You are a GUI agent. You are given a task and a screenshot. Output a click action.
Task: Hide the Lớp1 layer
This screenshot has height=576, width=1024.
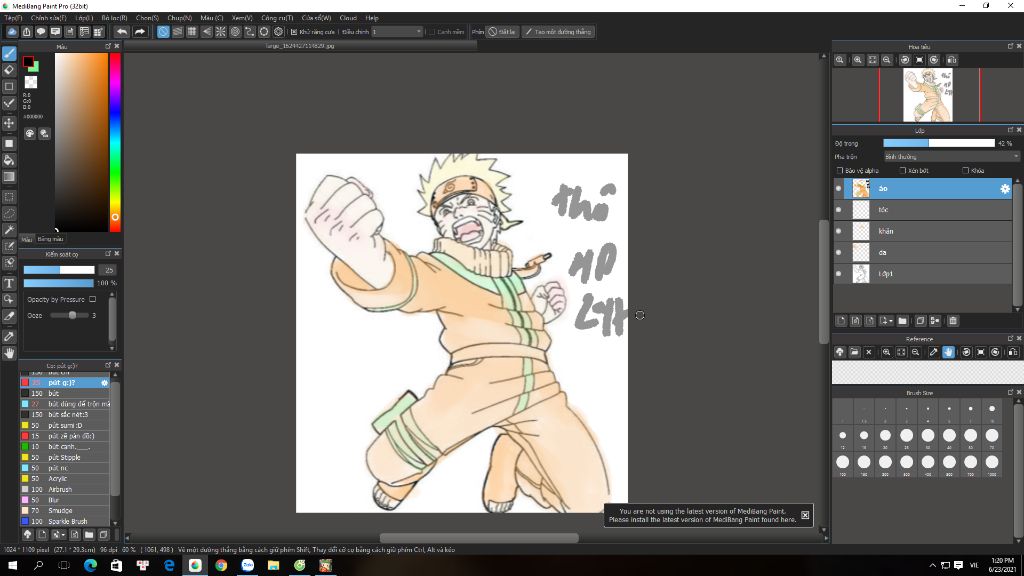pyautogui.click(x=839, y=274)
